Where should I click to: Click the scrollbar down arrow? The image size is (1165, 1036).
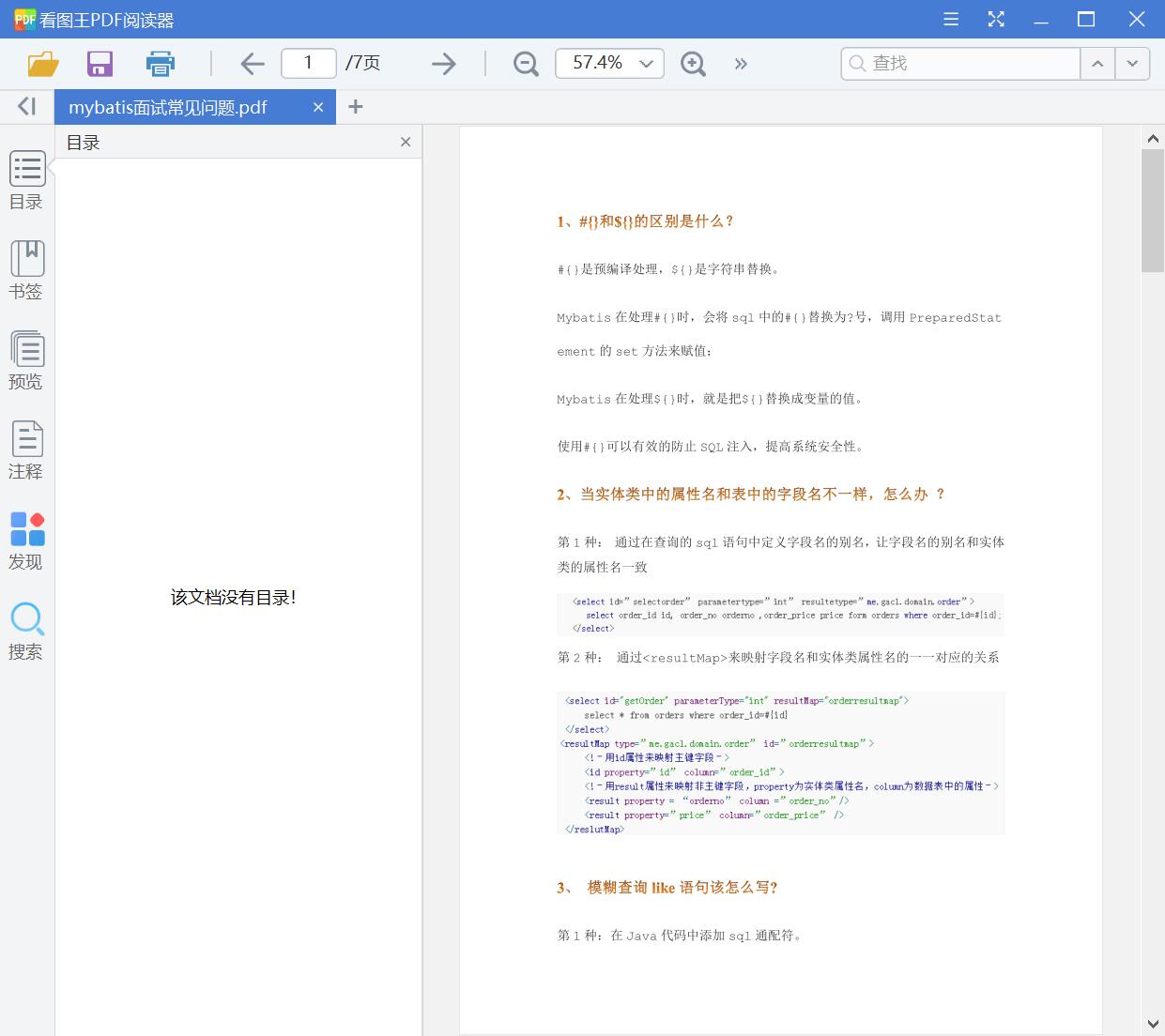[x=1153, y=1024]
